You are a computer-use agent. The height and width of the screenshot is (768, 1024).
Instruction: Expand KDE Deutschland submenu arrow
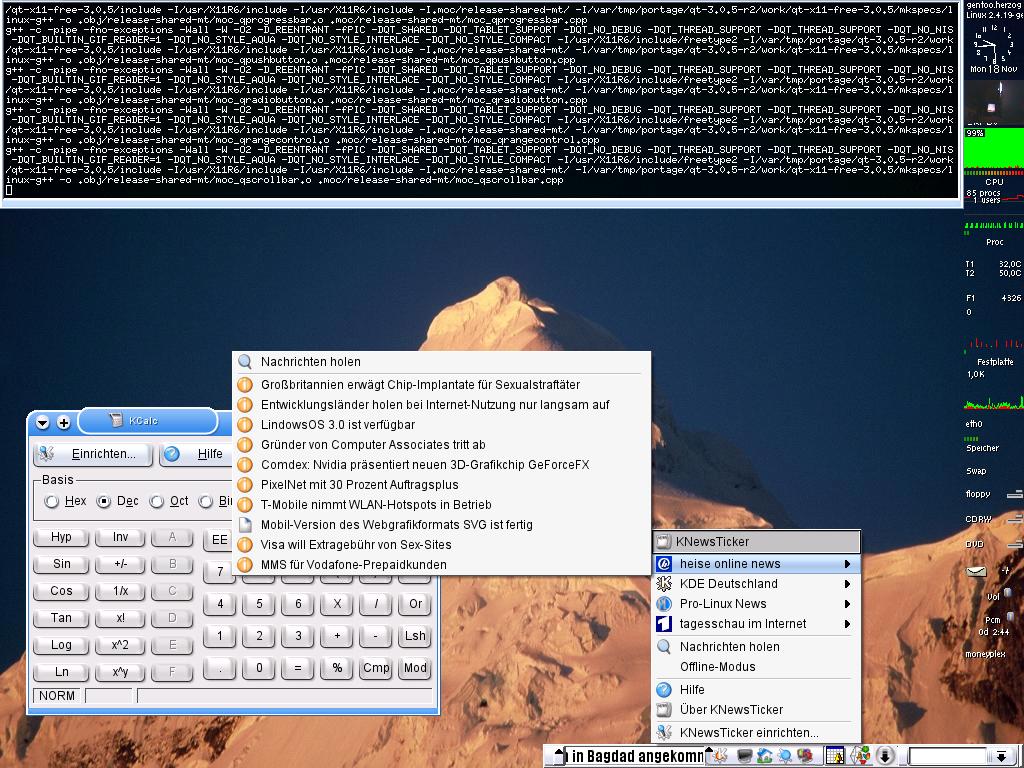tap(847, 584)
